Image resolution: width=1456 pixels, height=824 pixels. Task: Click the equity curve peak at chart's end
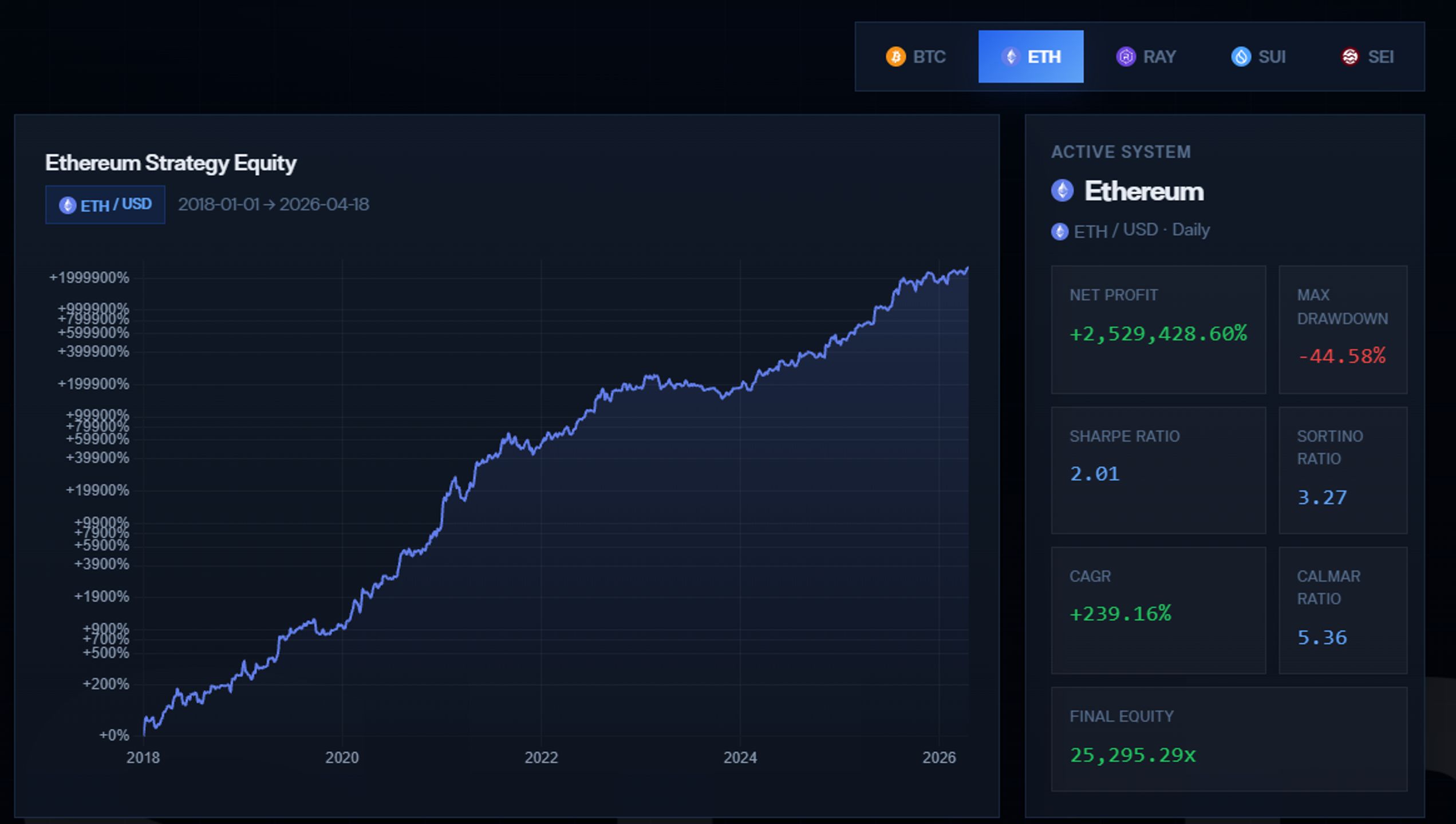pyautogui.click(x=967, y=268)
